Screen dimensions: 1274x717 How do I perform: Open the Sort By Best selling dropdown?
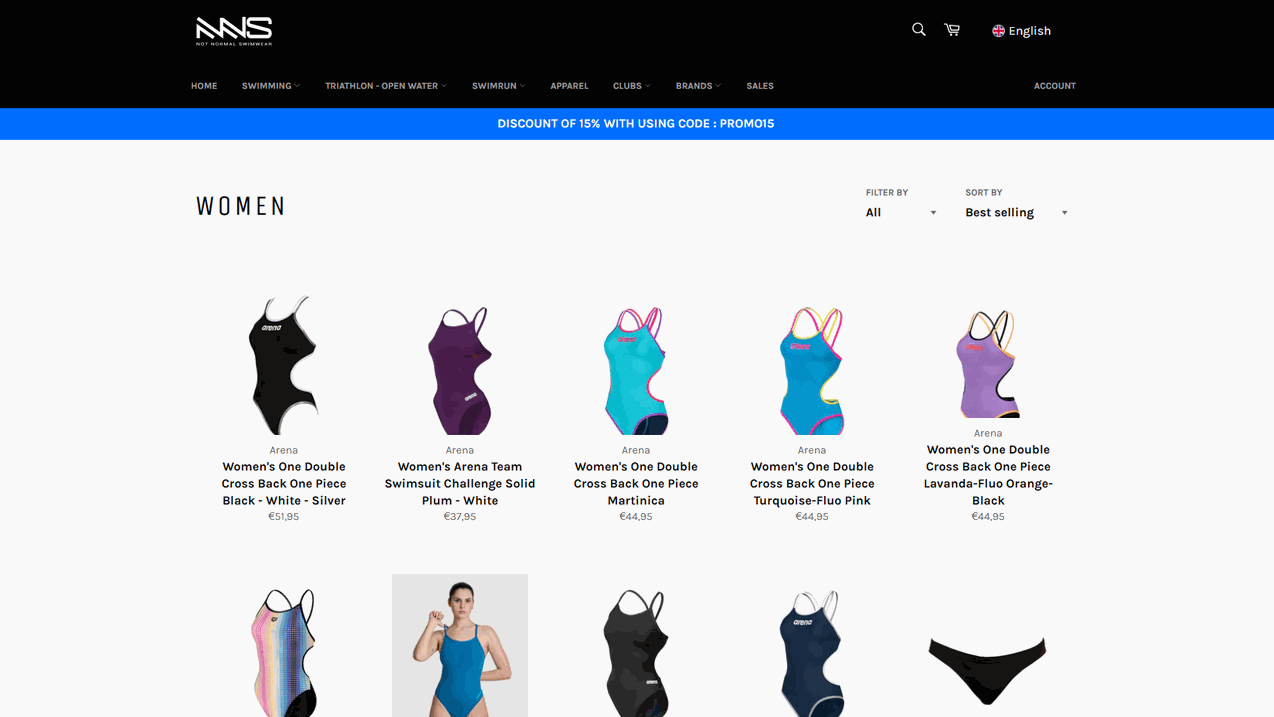pyautogui.click(x=1016, y=213)
